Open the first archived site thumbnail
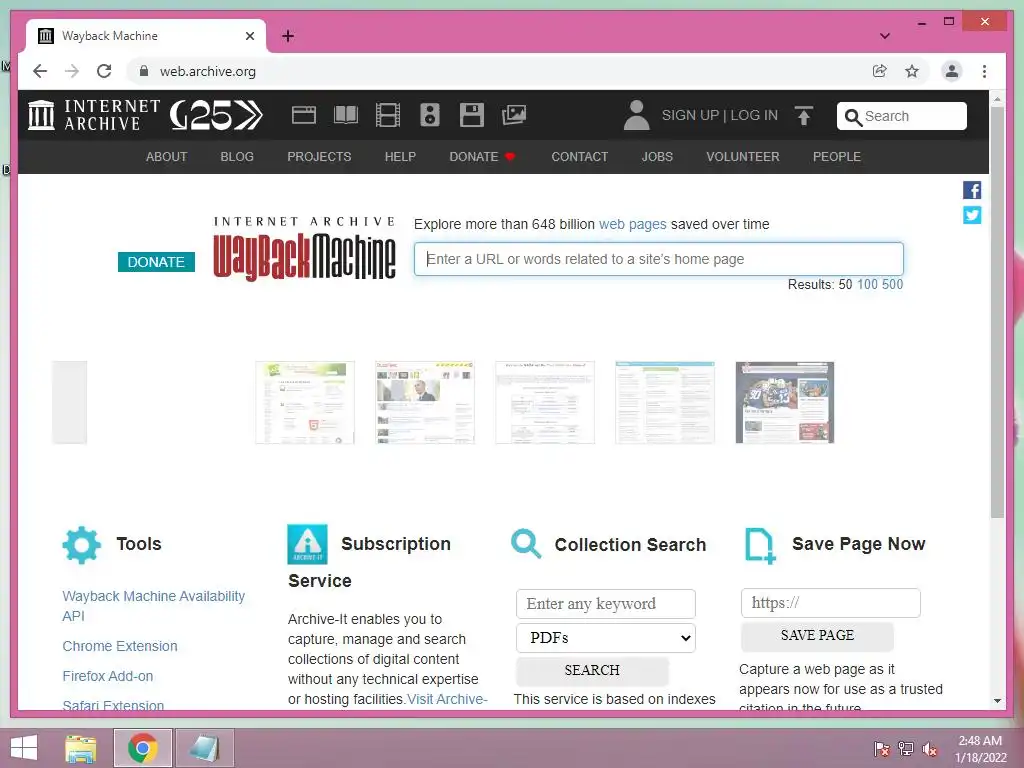The image size is (1024, 768). point(305,402)
